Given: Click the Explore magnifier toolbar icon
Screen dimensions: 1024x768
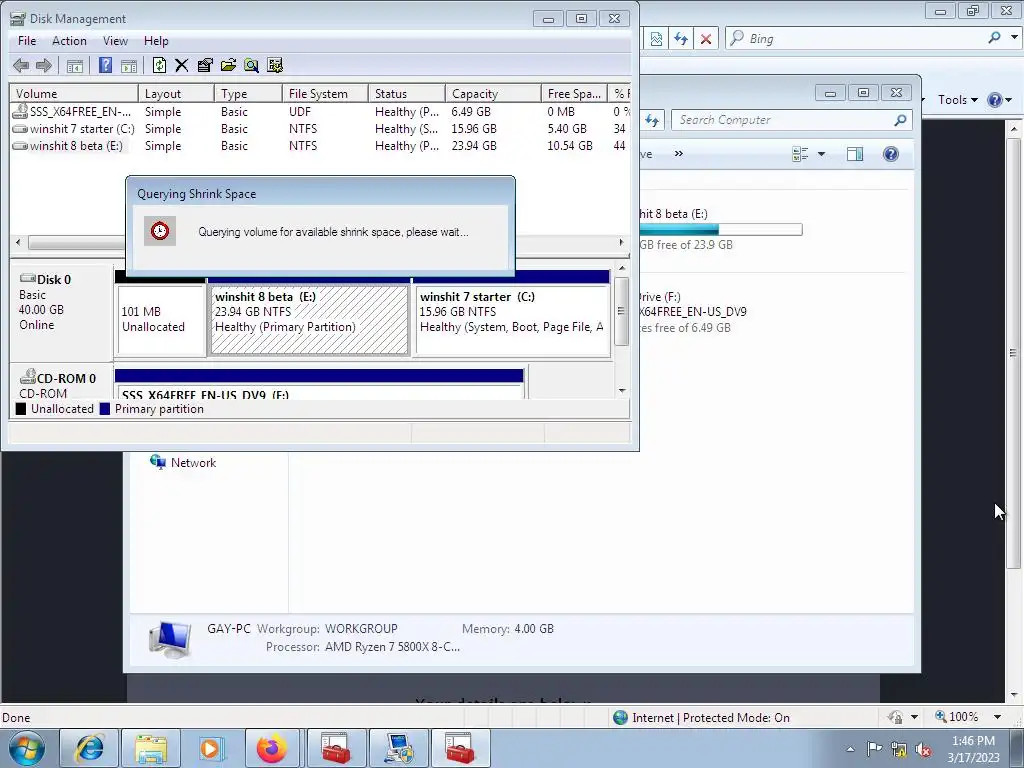Looking at the screenshot, I should coord(251,65).
